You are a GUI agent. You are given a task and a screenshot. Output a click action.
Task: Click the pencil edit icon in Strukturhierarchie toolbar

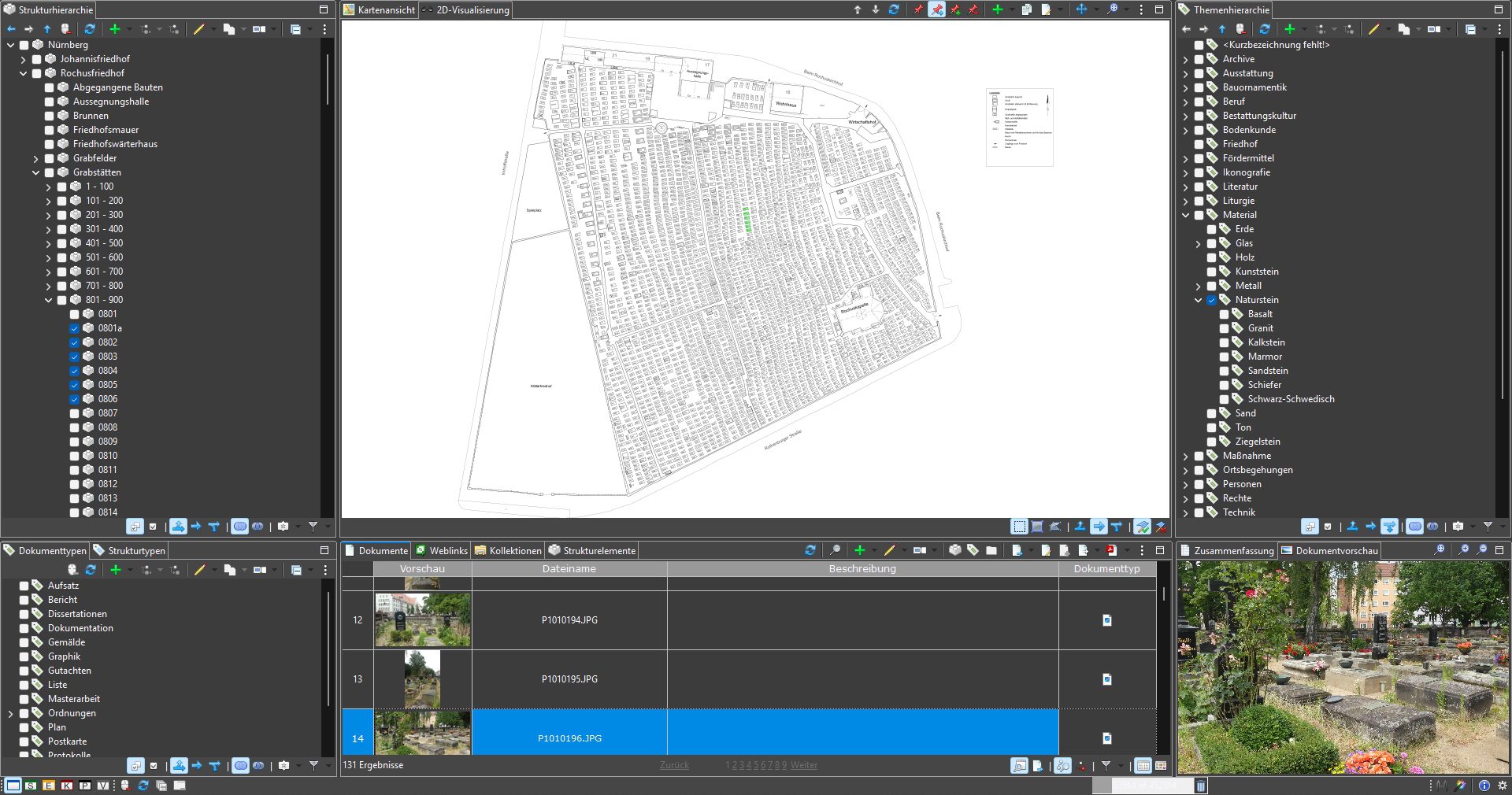point(198,29)
